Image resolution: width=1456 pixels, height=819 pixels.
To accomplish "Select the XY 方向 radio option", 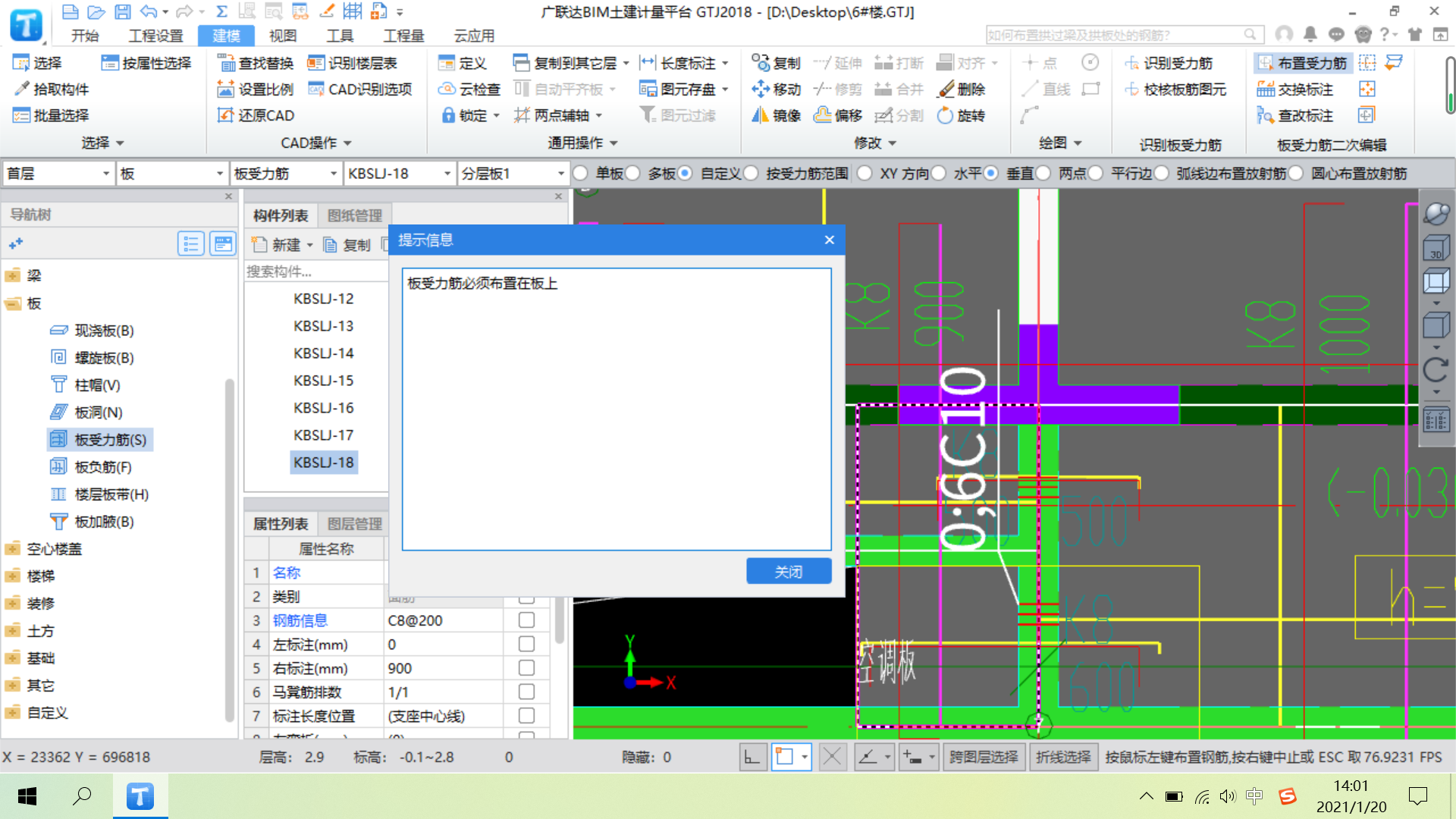I will [x=864, y=174].
